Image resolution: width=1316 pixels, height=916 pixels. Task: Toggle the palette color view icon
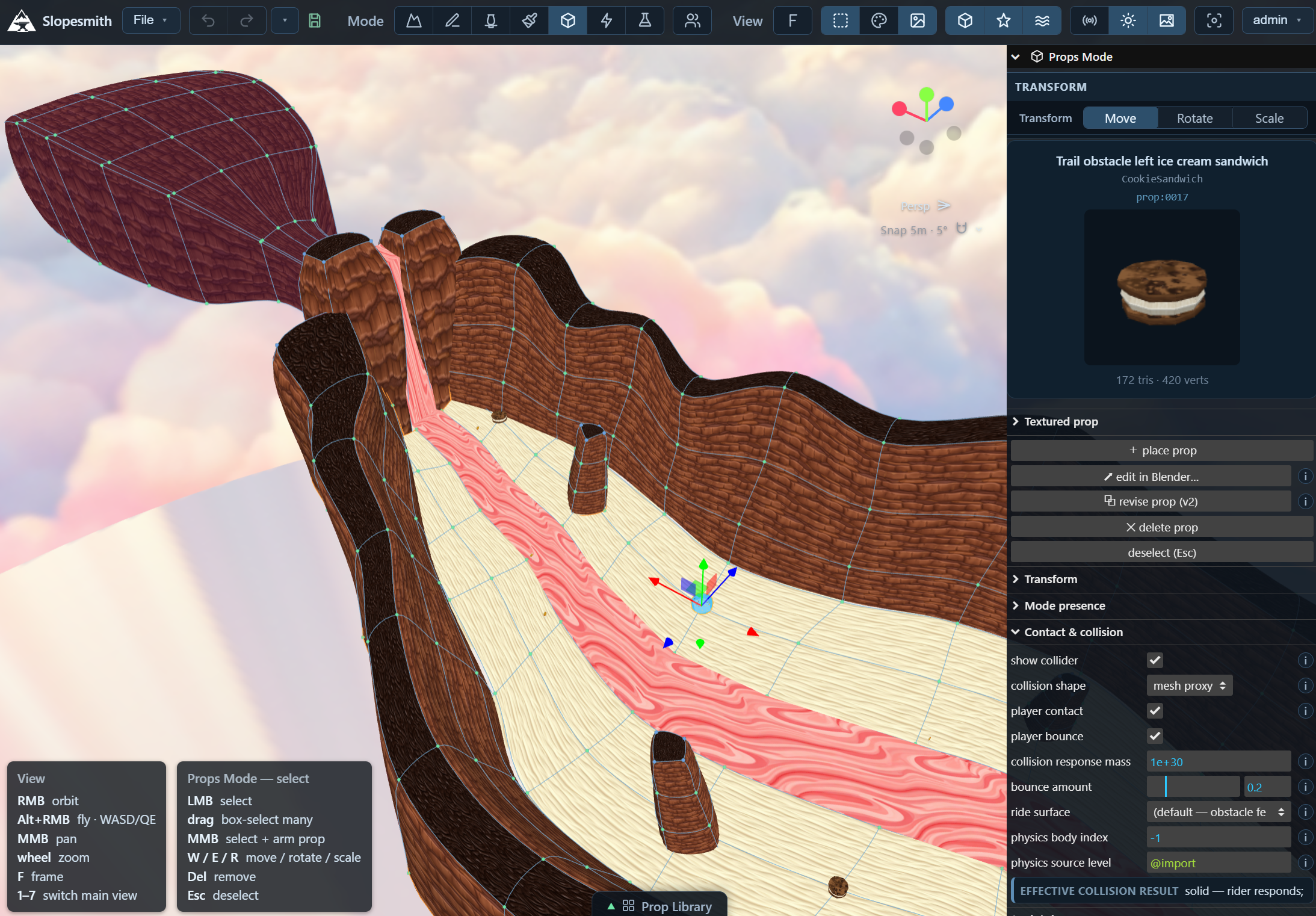879,20
